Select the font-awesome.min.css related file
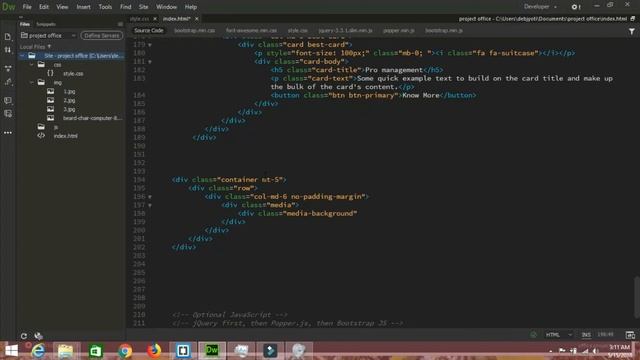This screenshot has width=640, height=360. click(251, 31)
